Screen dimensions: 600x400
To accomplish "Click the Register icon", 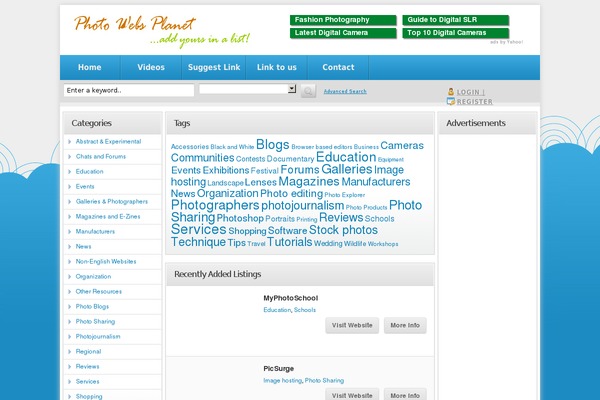I will pos(451,101).
